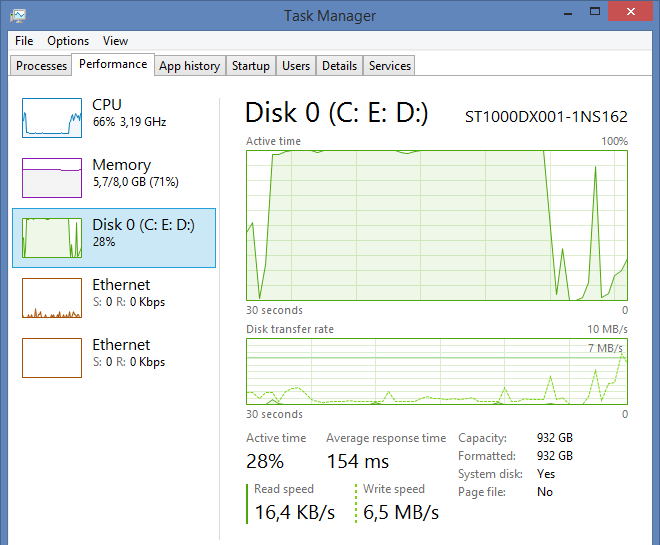This screenshot has height=545, width=660.
Task: Click the Disk transfer rate graph
Action: tap(436, 372)
